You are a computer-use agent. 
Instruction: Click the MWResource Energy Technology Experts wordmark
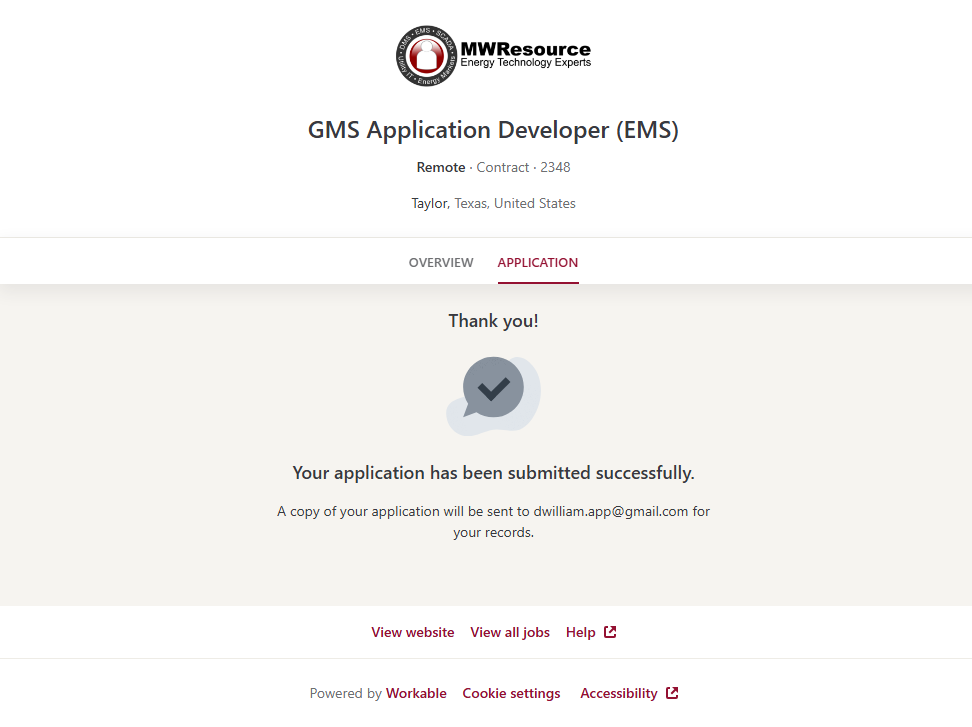tap(525, 55)
